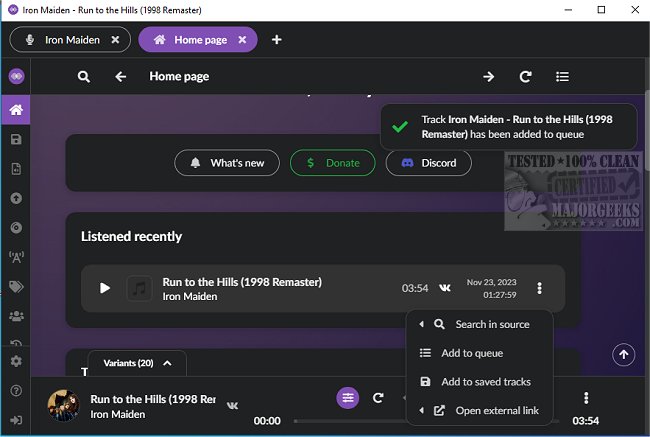Expand the Variants (20) panel
The image size is (650, 437).
click(x=137, y=363)
